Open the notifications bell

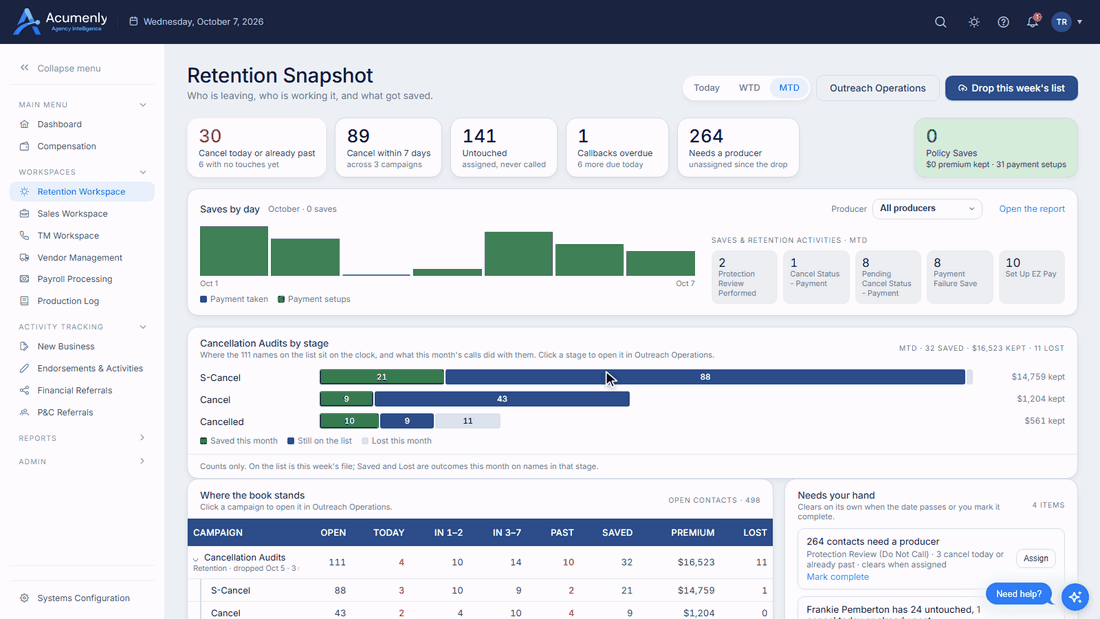1033,22
